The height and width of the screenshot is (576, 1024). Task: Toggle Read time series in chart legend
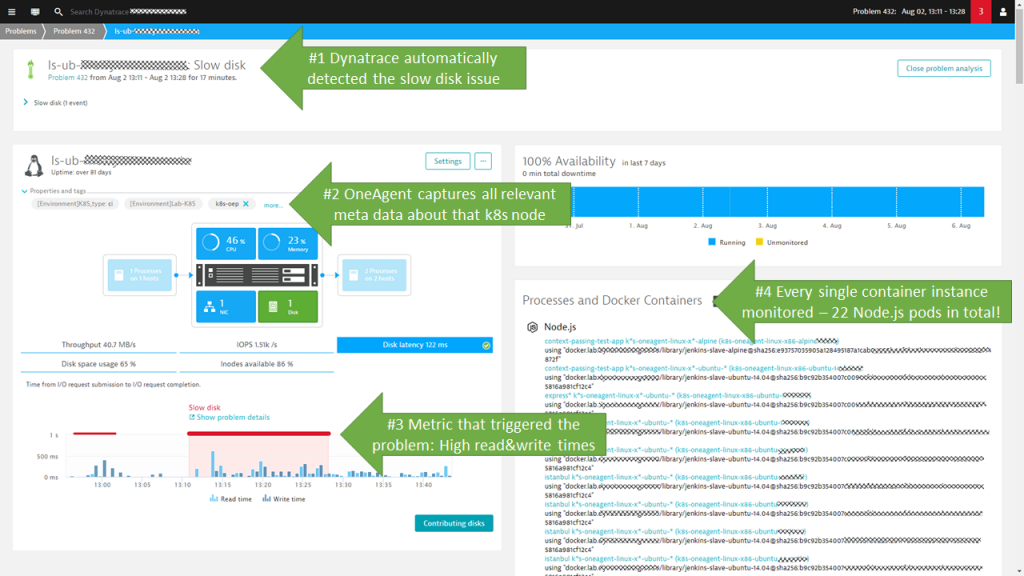(x=231, y=499)
